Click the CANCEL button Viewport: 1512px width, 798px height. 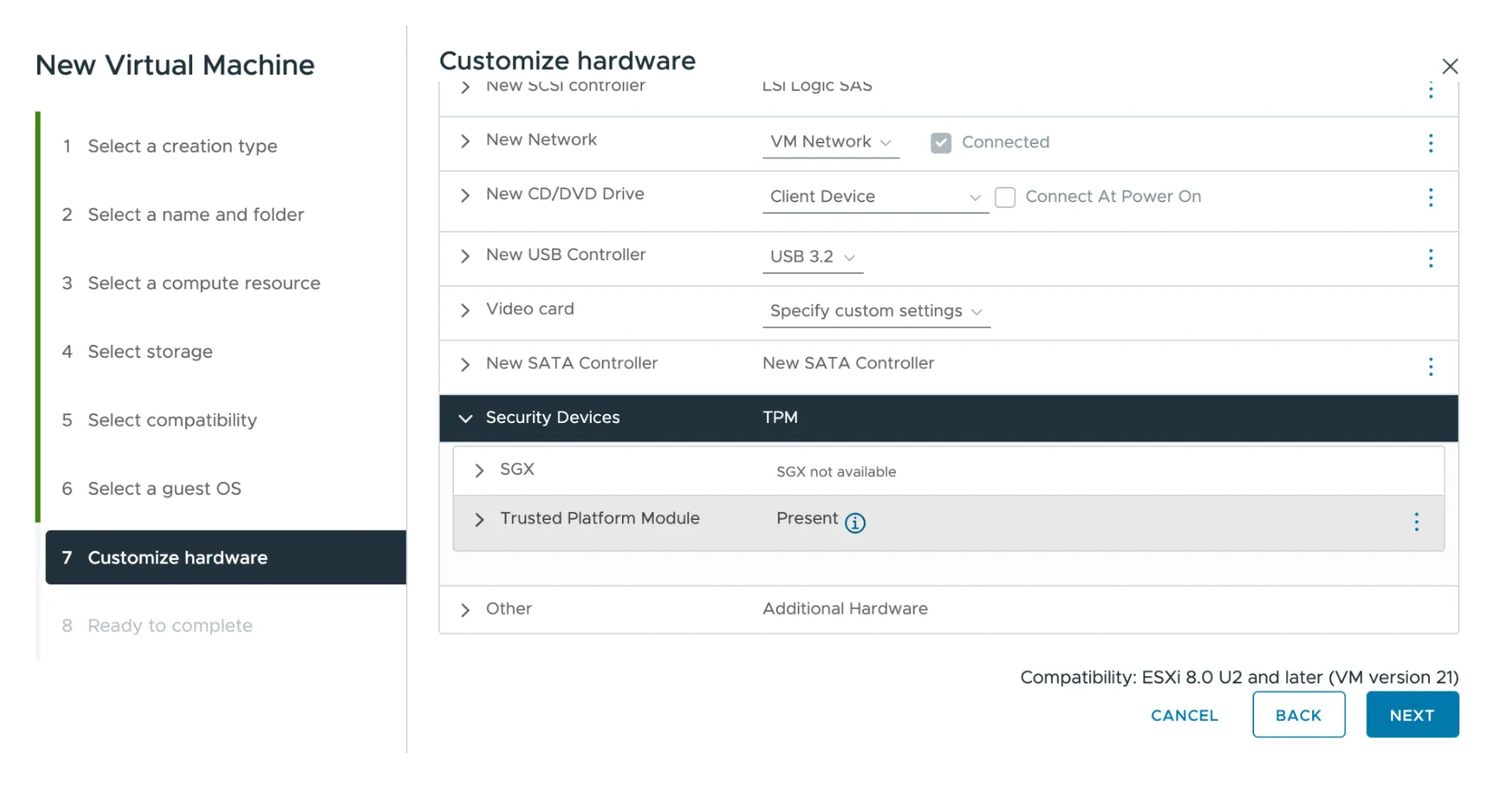coord(1184,715)
